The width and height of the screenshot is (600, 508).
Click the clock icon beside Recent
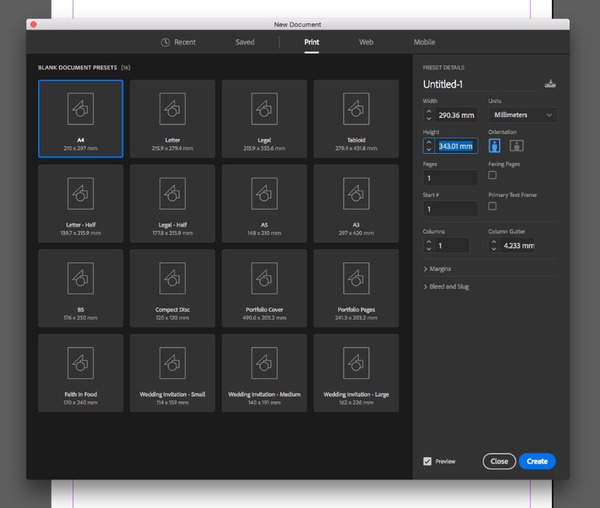point(165,42)
